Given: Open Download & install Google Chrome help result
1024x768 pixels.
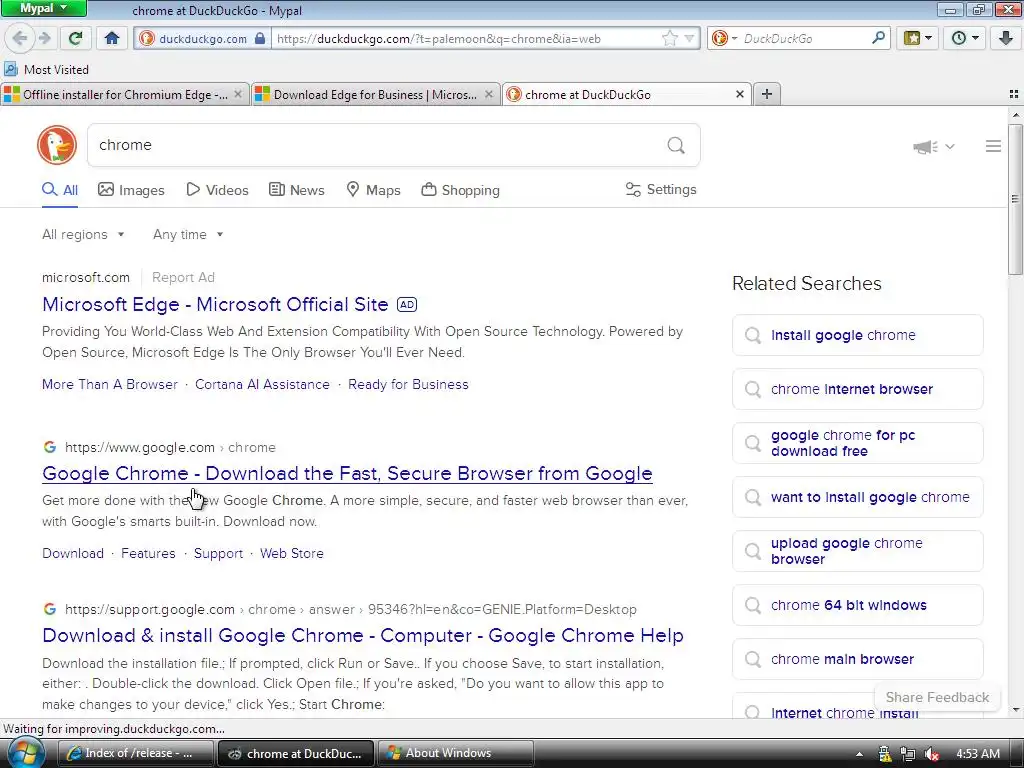Looking at the screenshot, I should click(362, 635).
